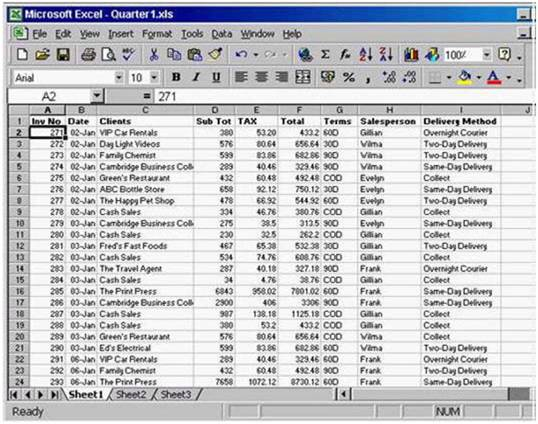
Task: Open Print Preview icon
Action: (x=108, y=55)
